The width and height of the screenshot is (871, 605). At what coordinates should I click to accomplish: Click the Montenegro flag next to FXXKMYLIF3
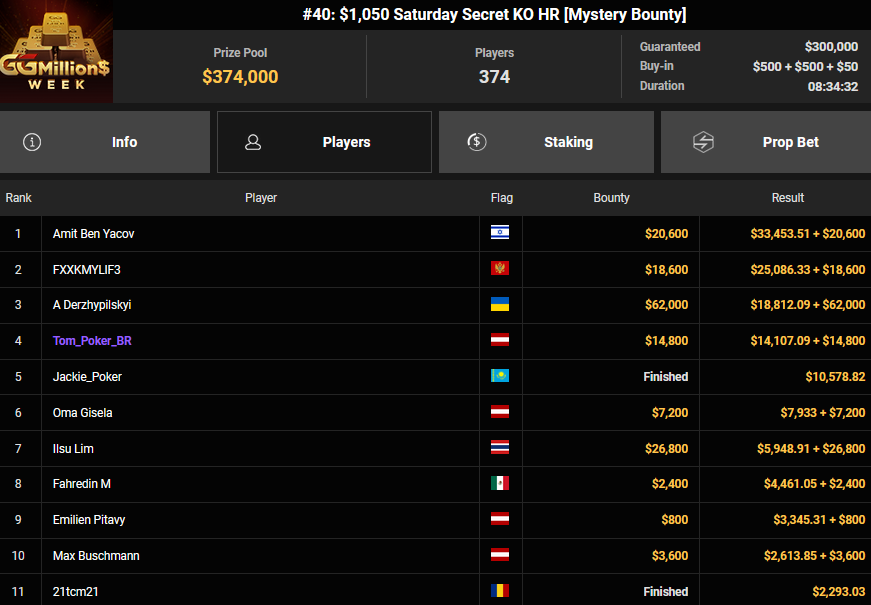coord(500,269)
